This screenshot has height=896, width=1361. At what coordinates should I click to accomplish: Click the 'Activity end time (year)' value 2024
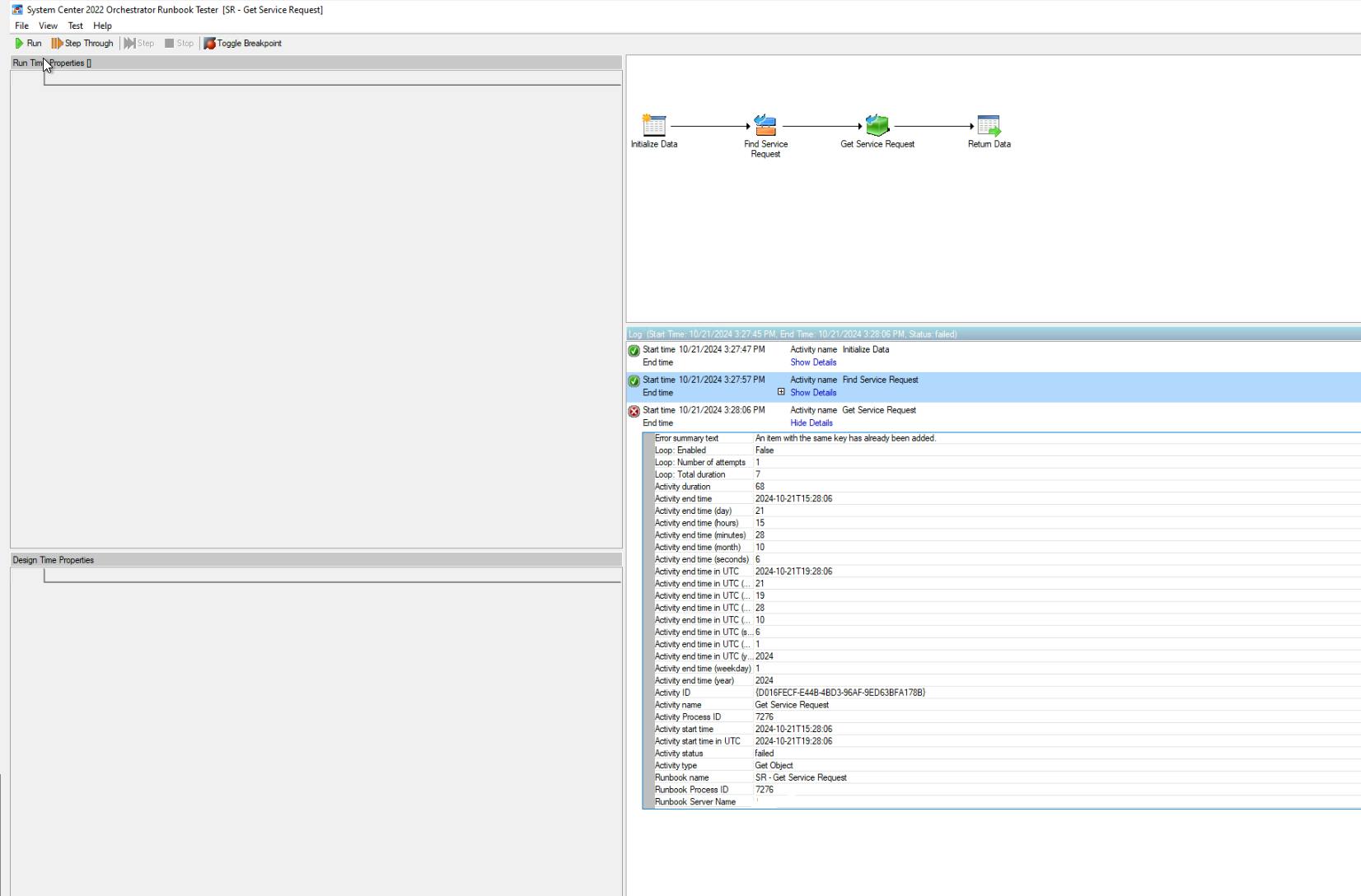pos(765,681)
